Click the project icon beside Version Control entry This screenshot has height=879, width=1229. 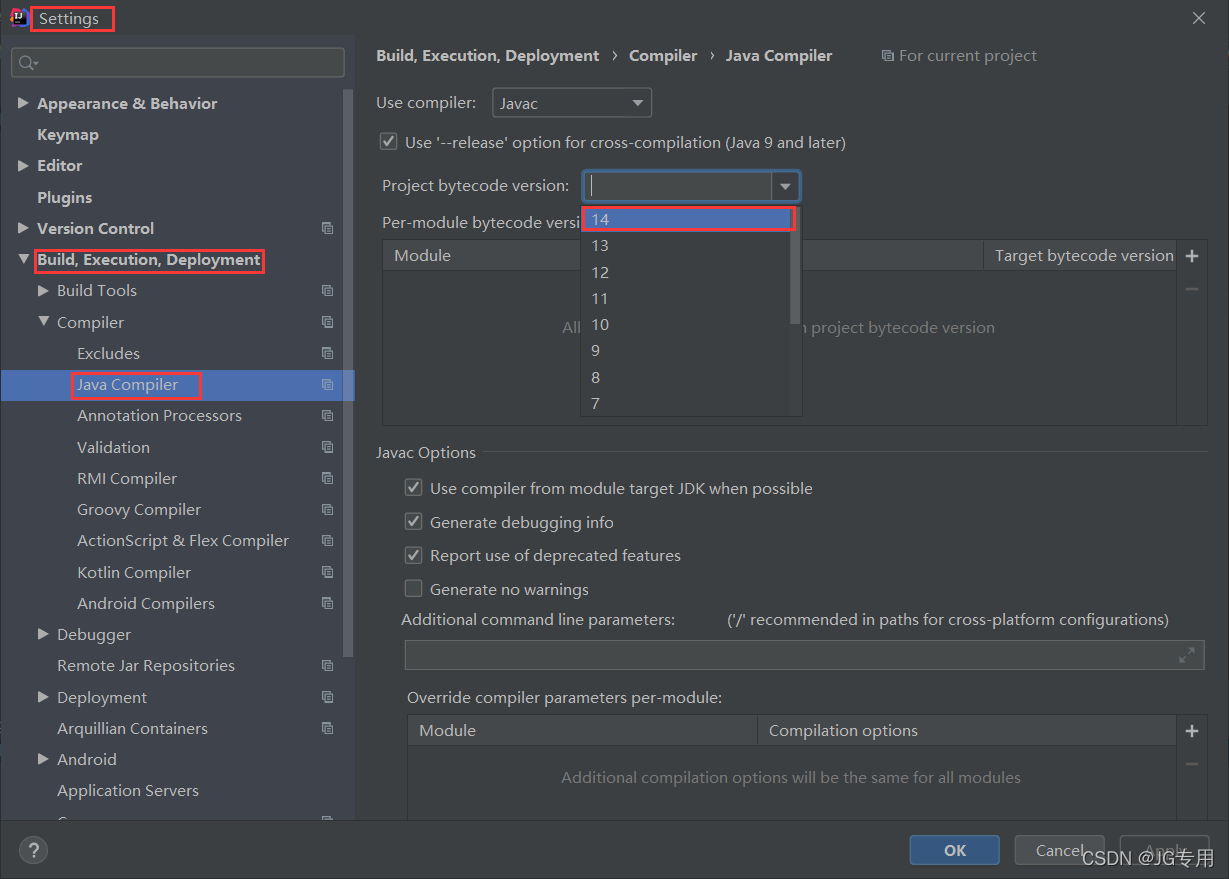coord(327,228)
